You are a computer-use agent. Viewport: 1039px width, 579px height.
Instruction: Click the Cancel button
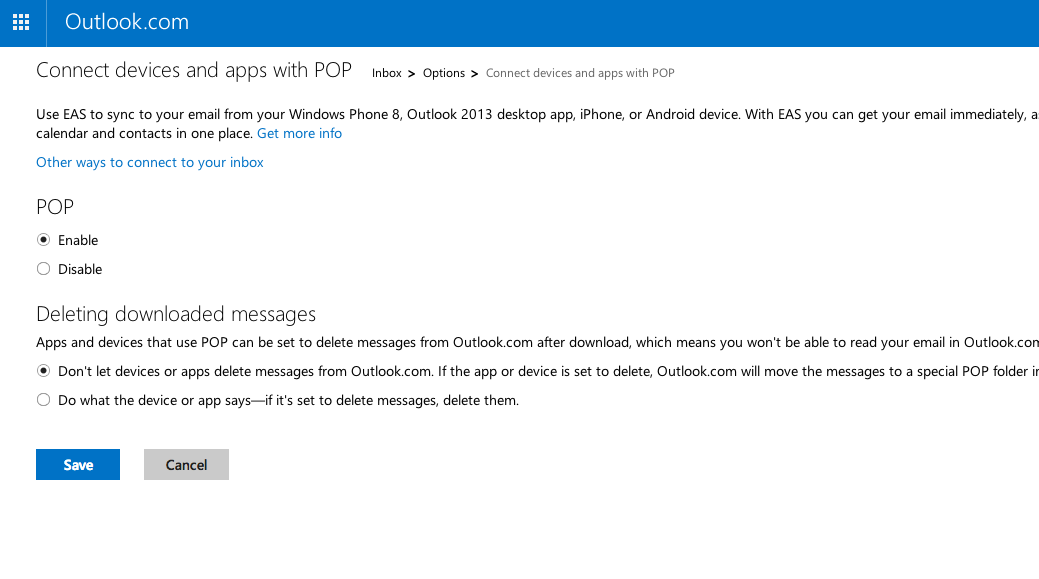point(186,464)
